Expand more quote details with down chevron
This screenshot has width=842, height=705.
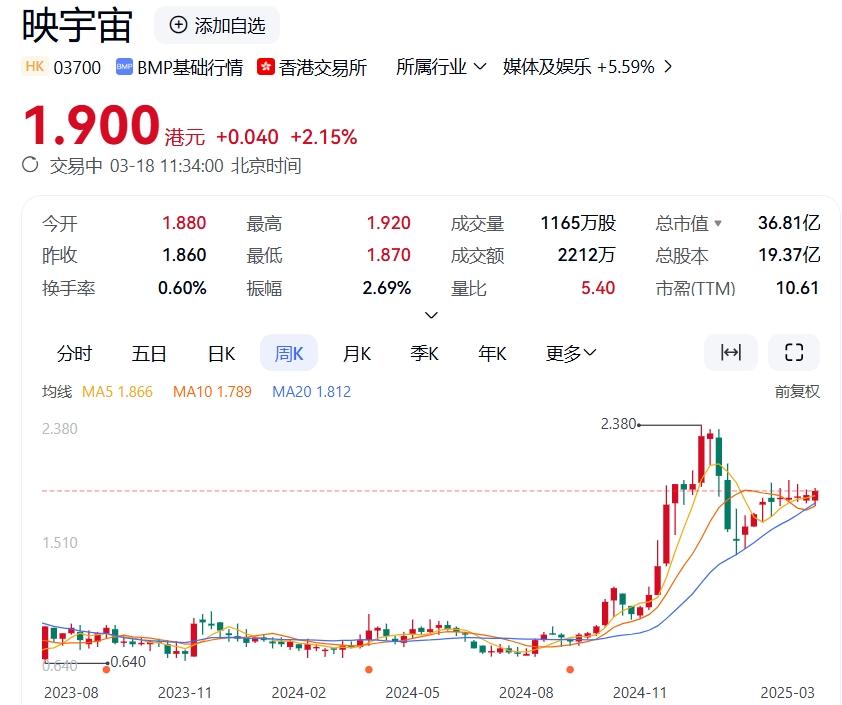pos(431,315)
